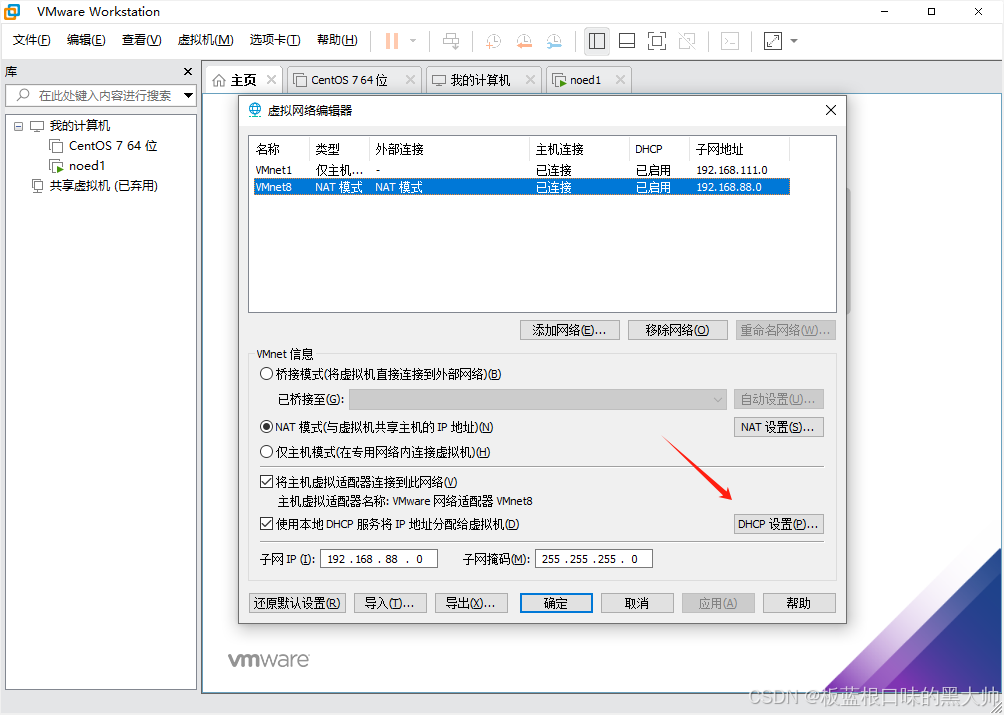Toggle 使用本地 DHCP 服务 checkbox
This screenshot has height=715, width=1004.
click(x=266, y=524)
